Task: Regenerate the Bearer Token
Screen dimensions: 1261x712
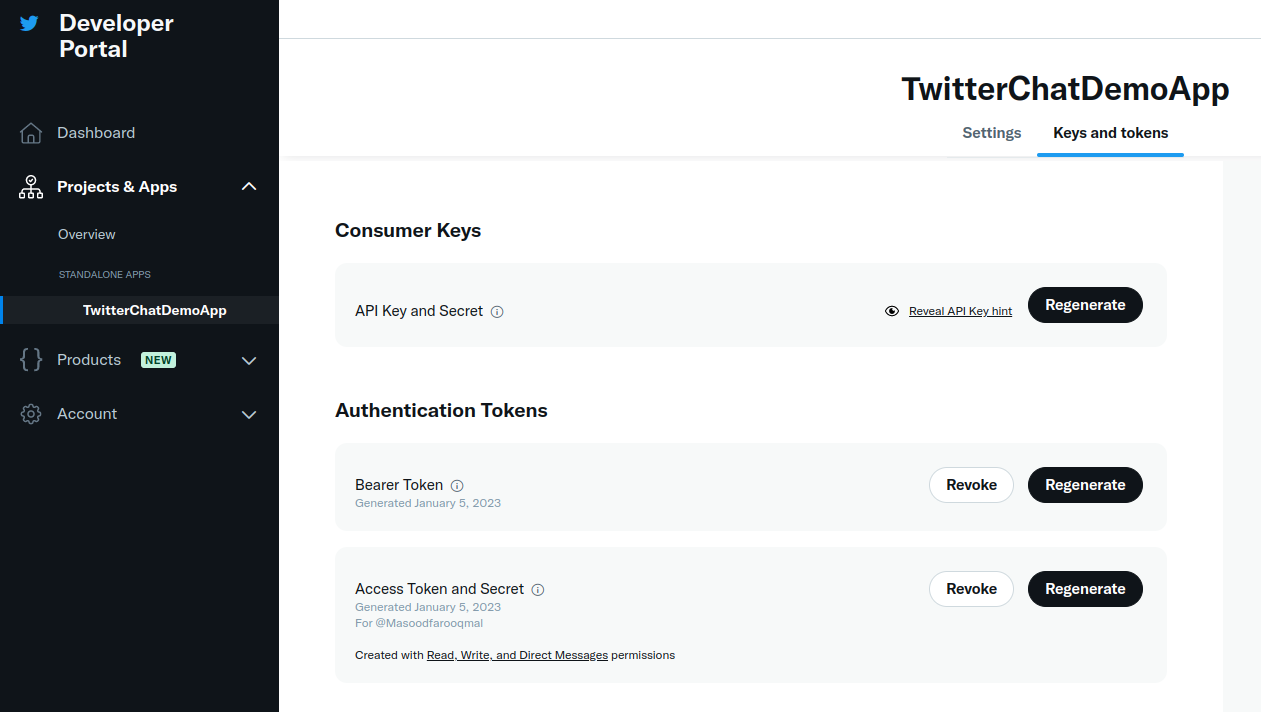Action: coord(1085,485)
